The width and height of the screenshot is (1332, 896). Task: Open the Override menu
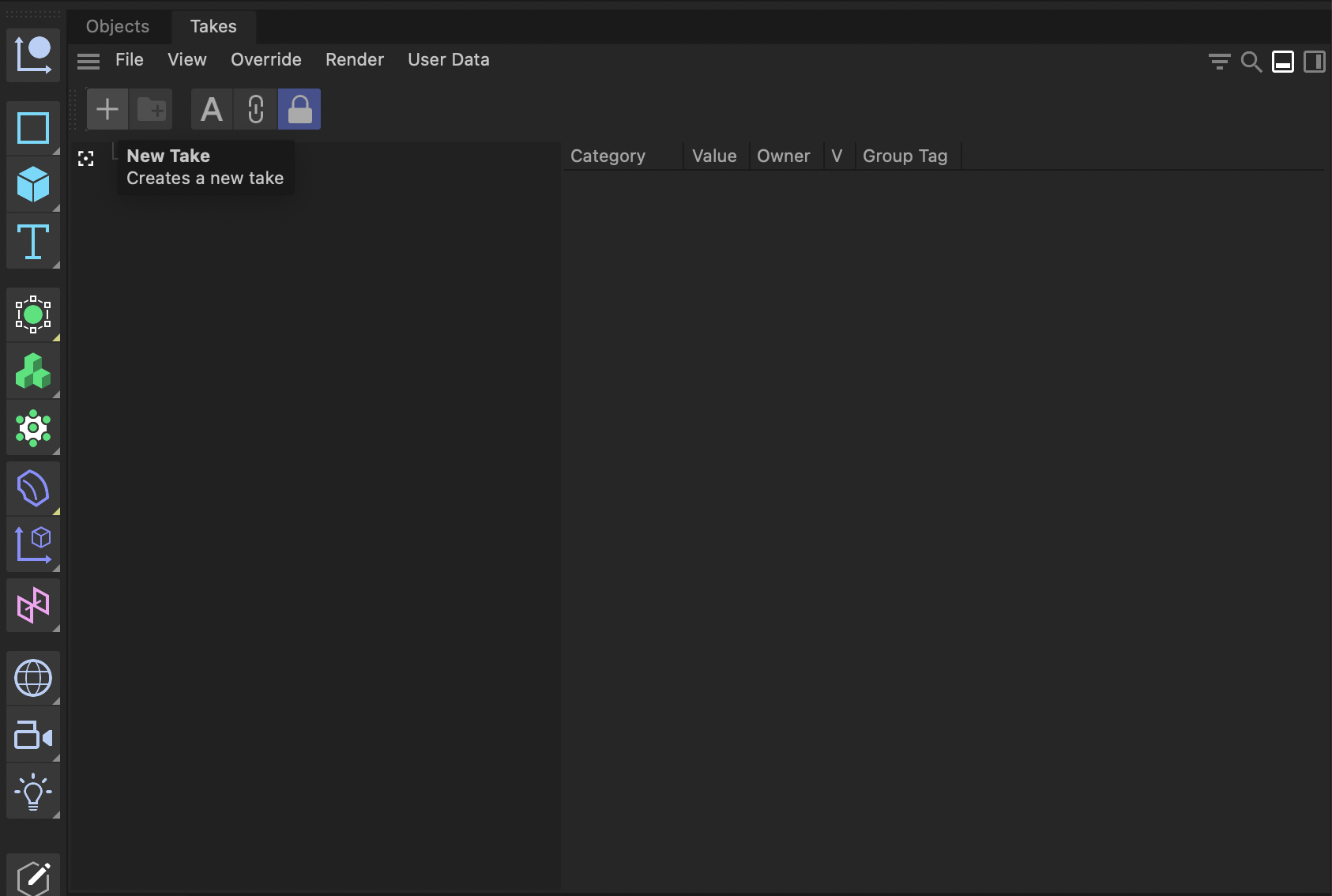265,59
